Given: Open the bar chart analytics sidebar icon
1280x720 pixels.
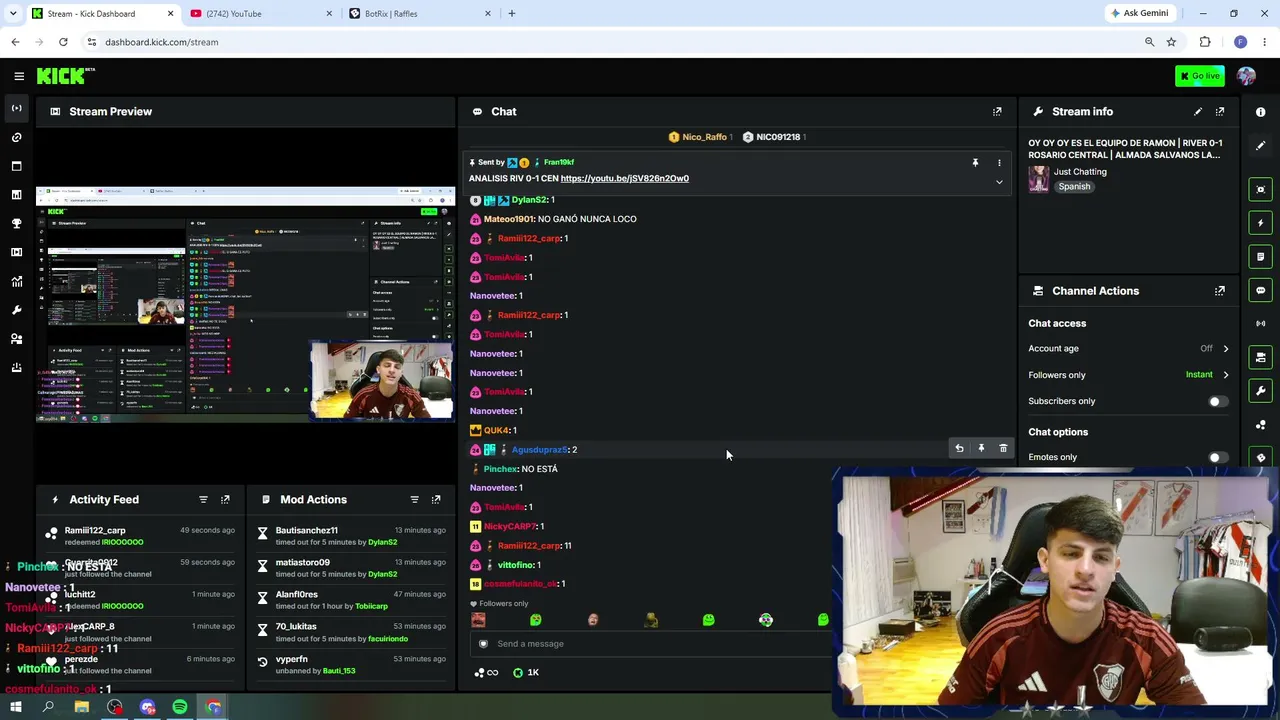Looking at the screenshot, I should tap(16, 195).
